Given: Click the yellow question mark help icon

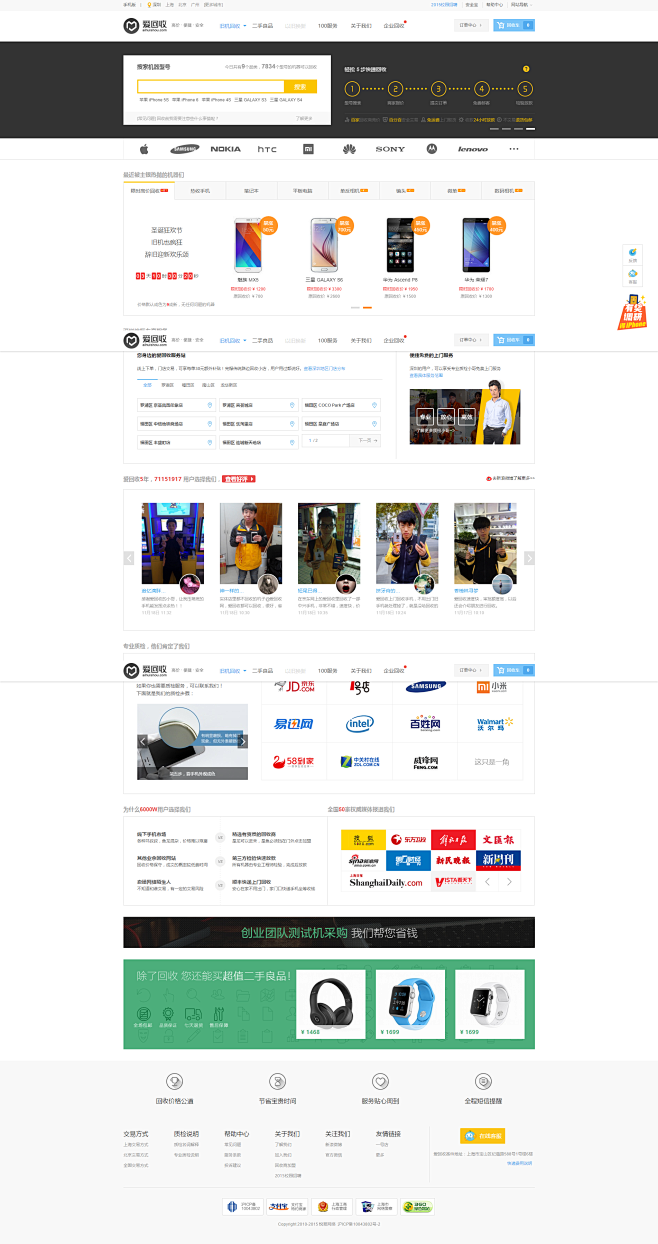Looking at the screenshot, I should coord(526,69).
